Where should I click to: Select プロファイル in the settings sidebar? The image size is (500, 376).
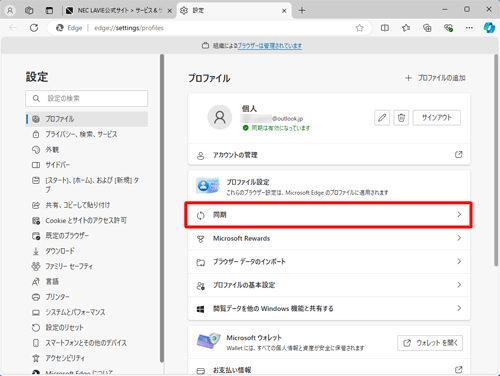pyautogui.click(x=87, y=119)
